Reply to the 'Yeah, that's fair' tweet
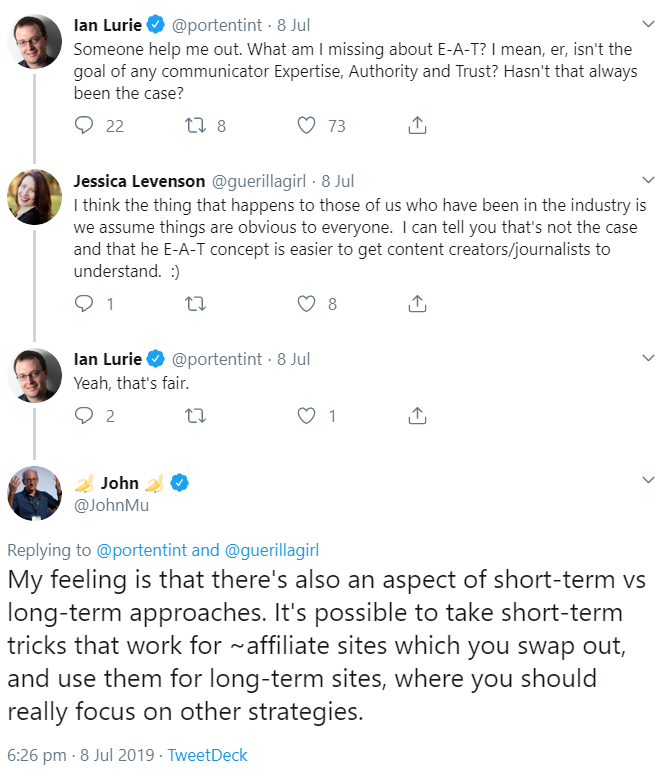Image resolution: width=665 pixels, height=774 pixels. [x=85, y=416]
